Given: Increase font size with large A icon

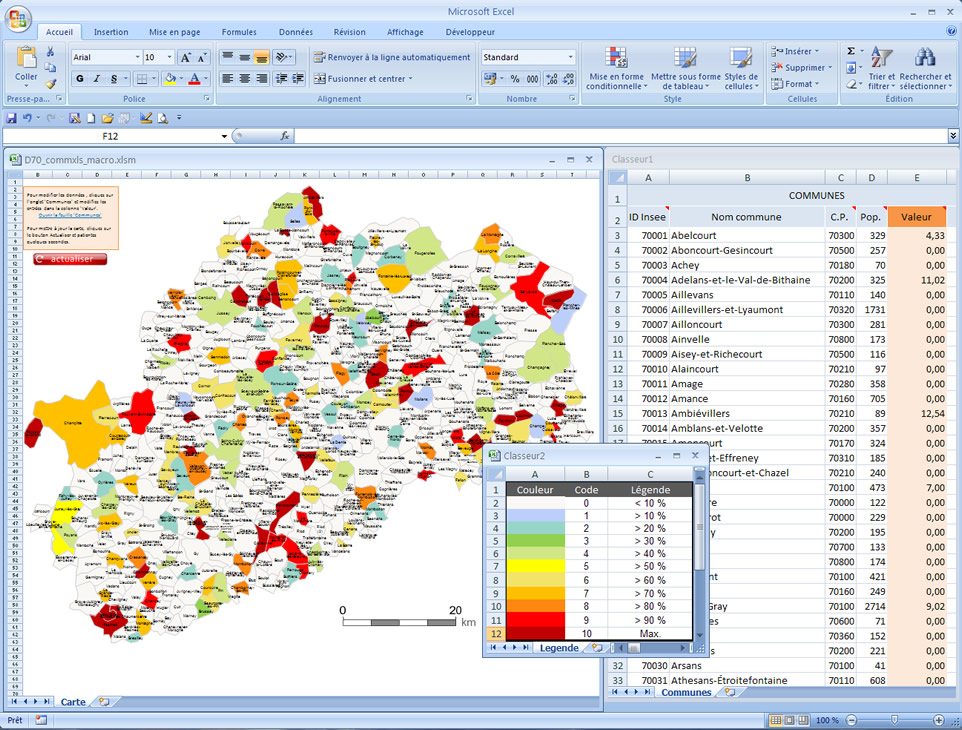Looking at the screenshot, I should pyautogui.click(x=185, y=58).
